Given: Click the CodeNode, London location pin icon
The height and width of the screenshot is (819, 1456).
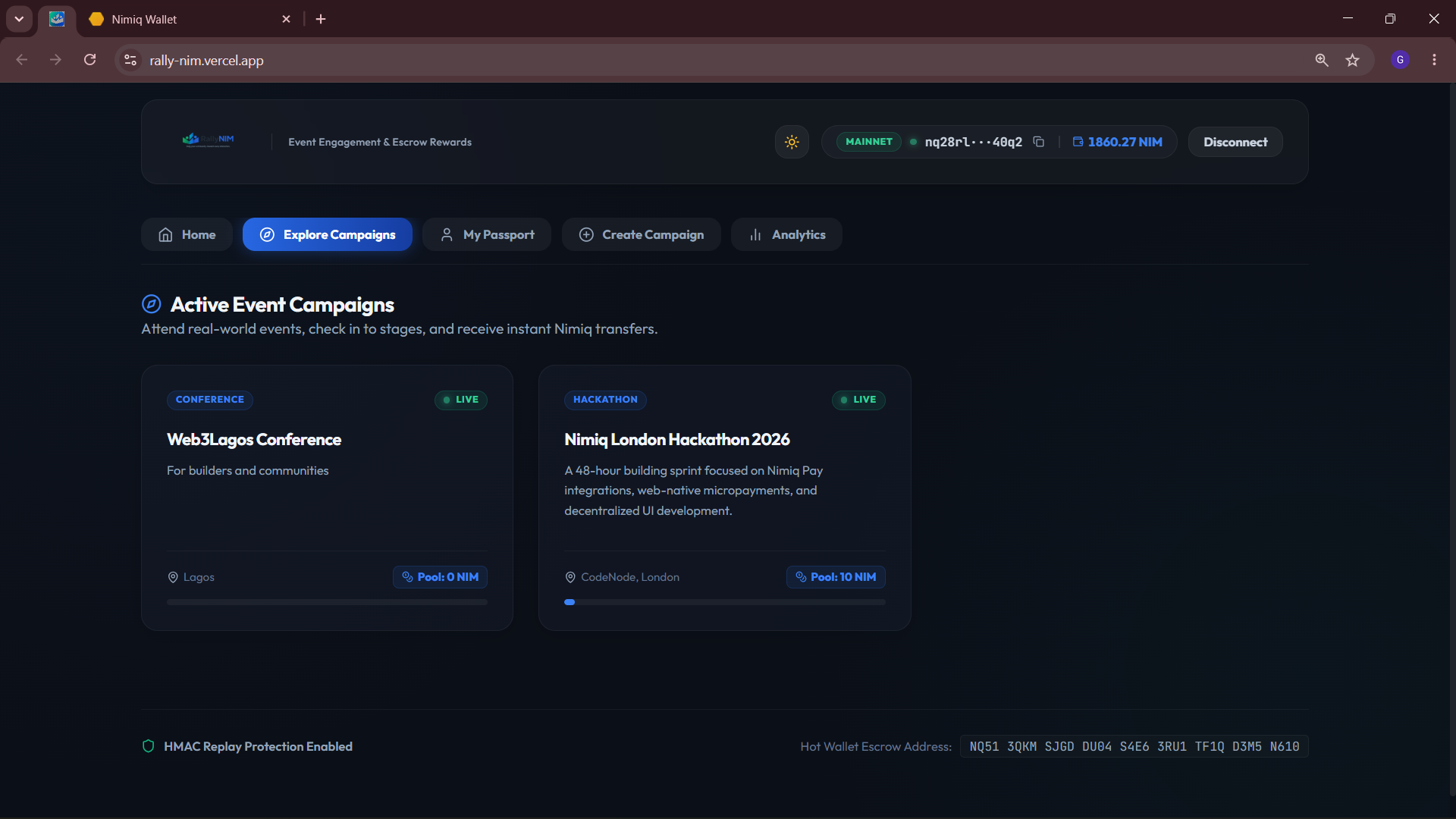Looking at the screenshot, I should pos(570,577).
